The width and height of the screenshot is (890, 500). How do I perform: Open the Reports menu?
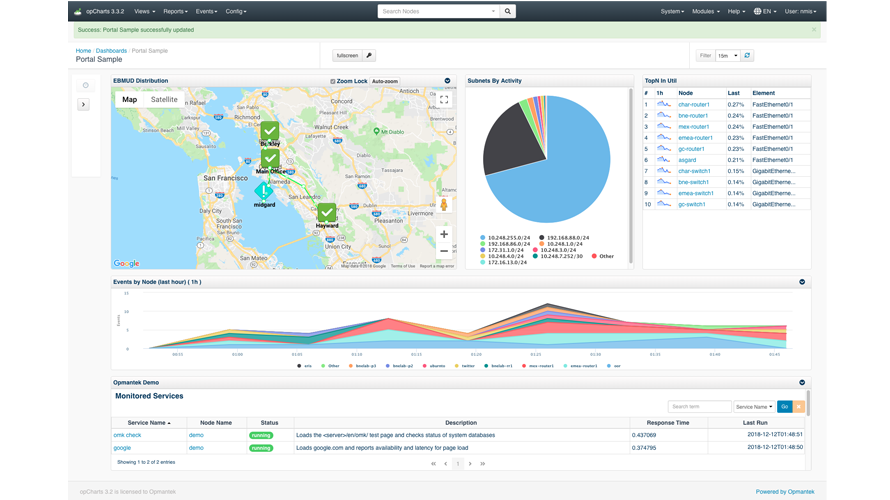[176, 12]
